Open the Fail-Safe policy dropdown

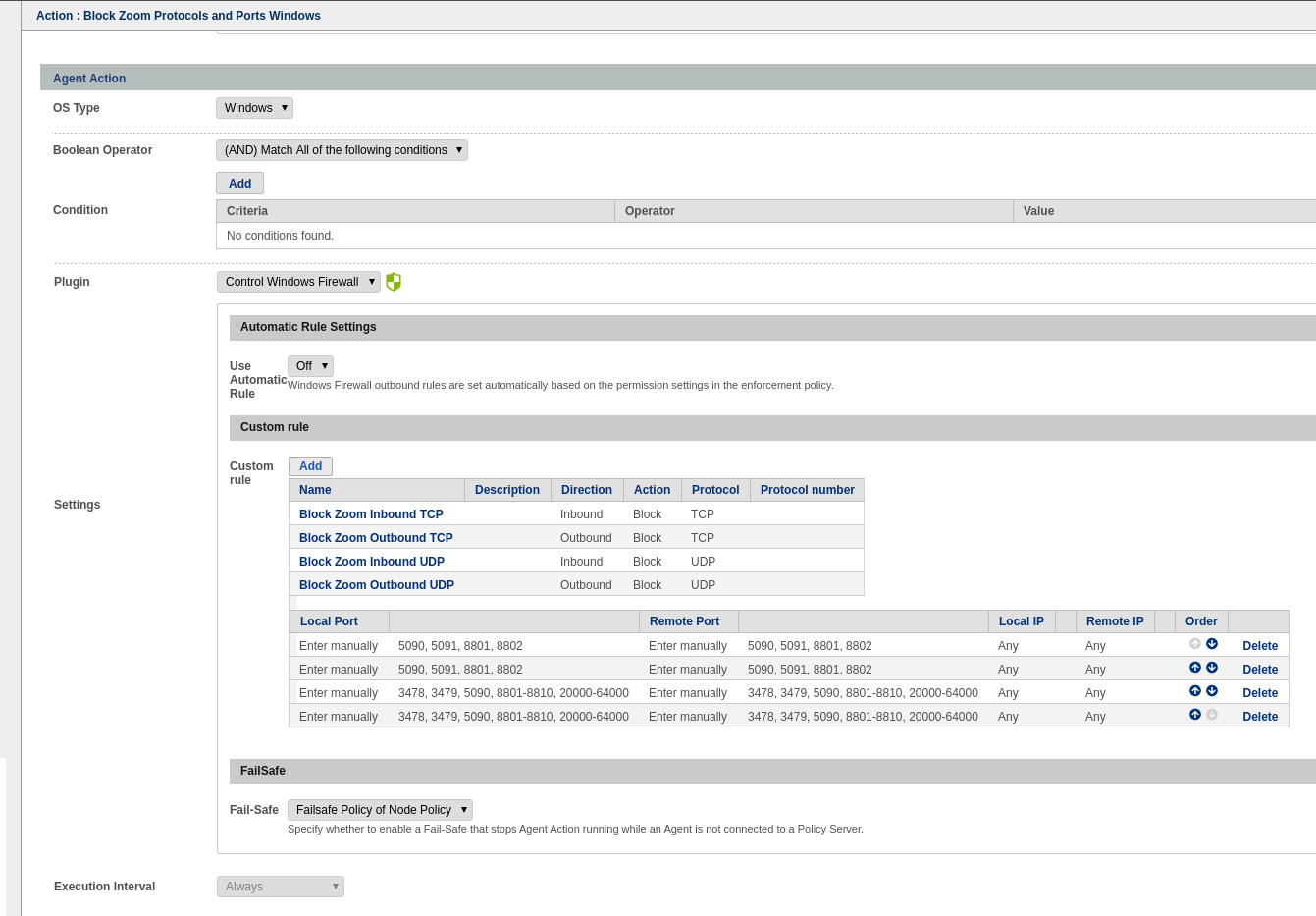pyautogui.click(x=380, y=810)
